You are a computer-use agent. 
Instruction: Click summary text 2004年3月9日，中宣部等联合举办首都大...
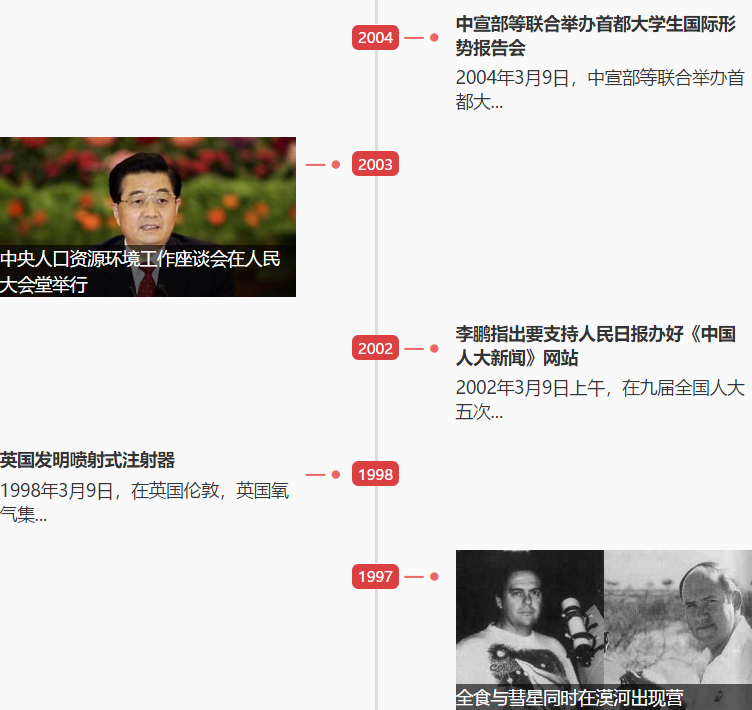[x=599, y=90]
